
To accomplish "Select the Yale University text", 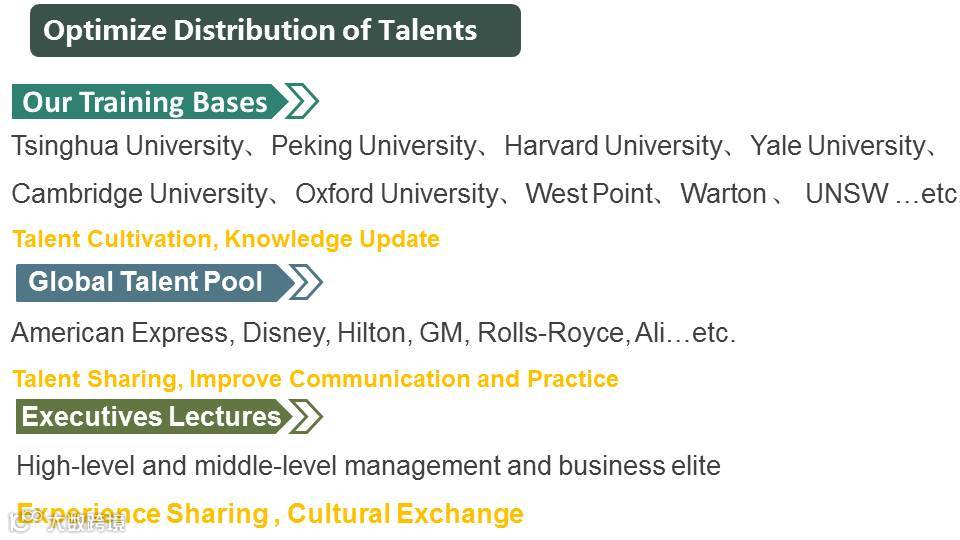I will 838,146.
